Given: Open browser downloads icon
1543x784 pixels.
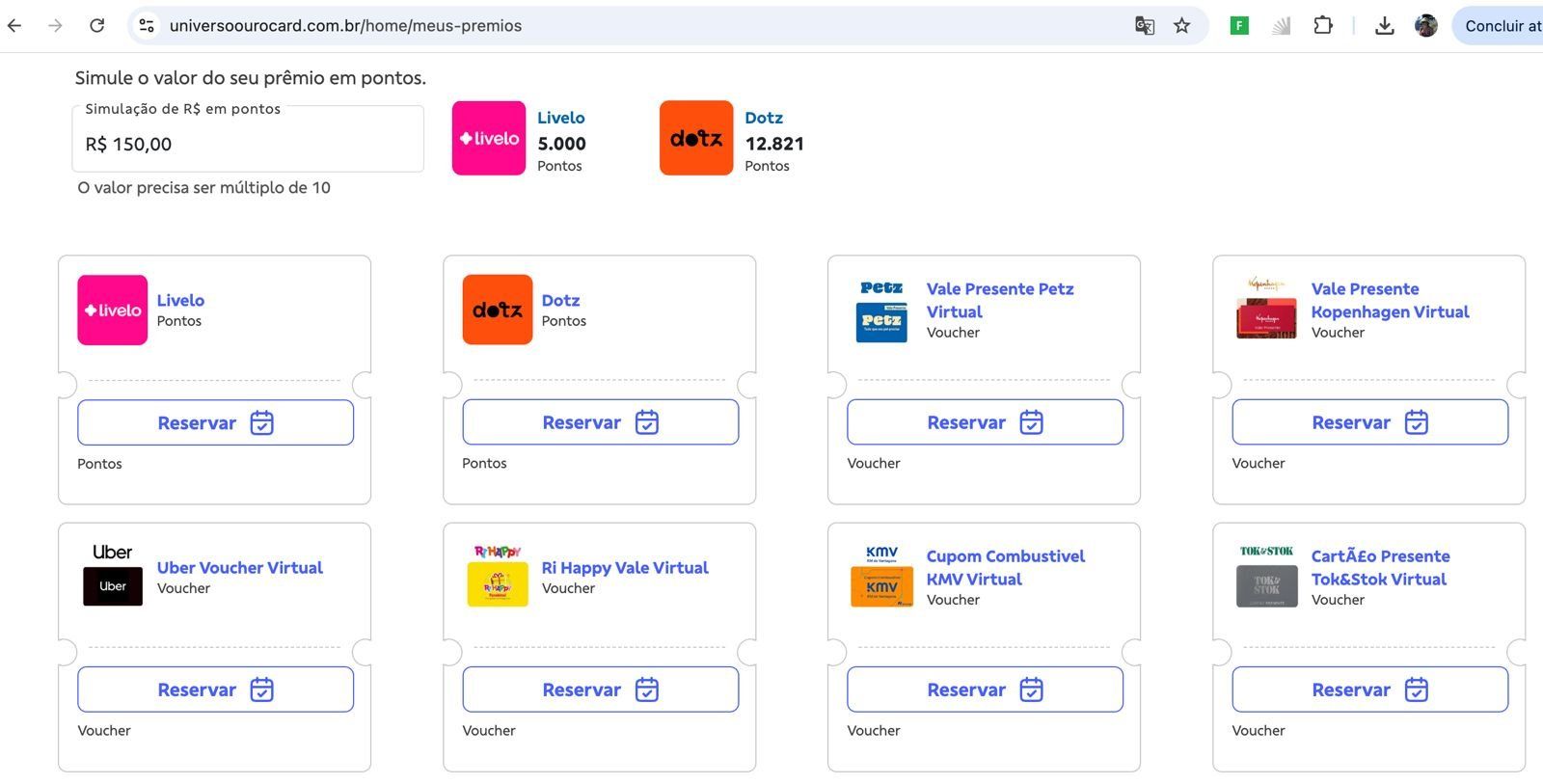Looking at the screenshot, I should [x=1384, y=26].
